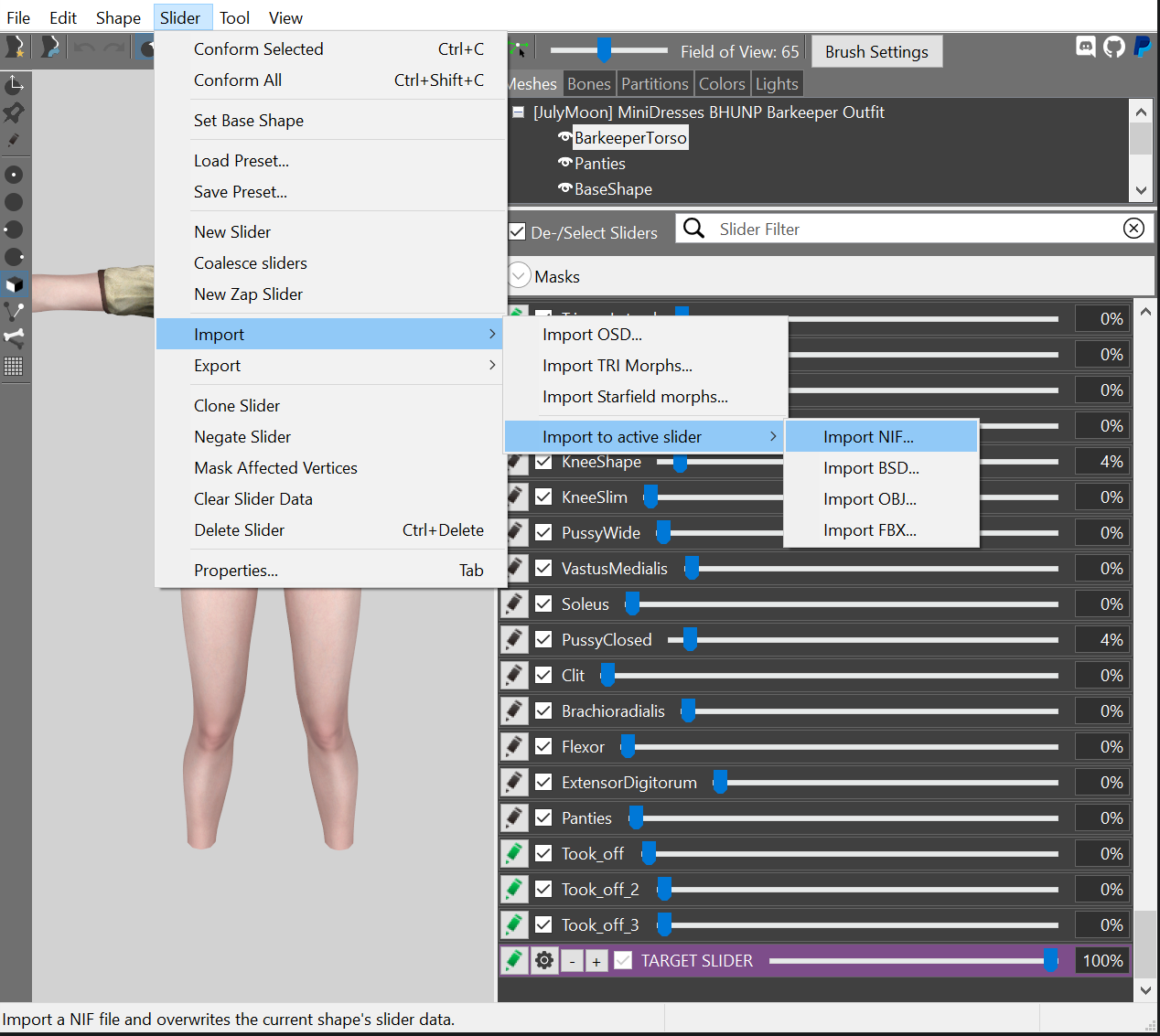
Task: Toggle the TARGET SLIDER checkbox
Action: 623,960
